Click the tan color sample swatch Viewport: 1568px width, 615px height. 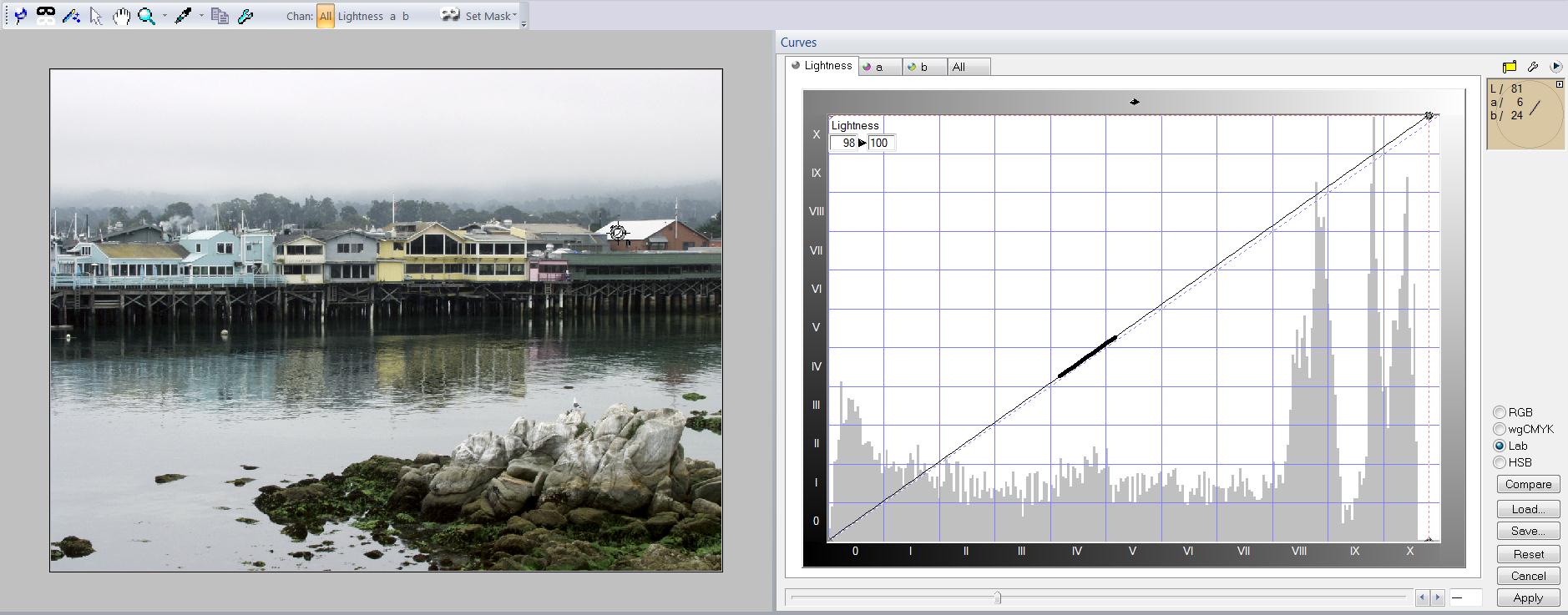tap(1525, 114)
